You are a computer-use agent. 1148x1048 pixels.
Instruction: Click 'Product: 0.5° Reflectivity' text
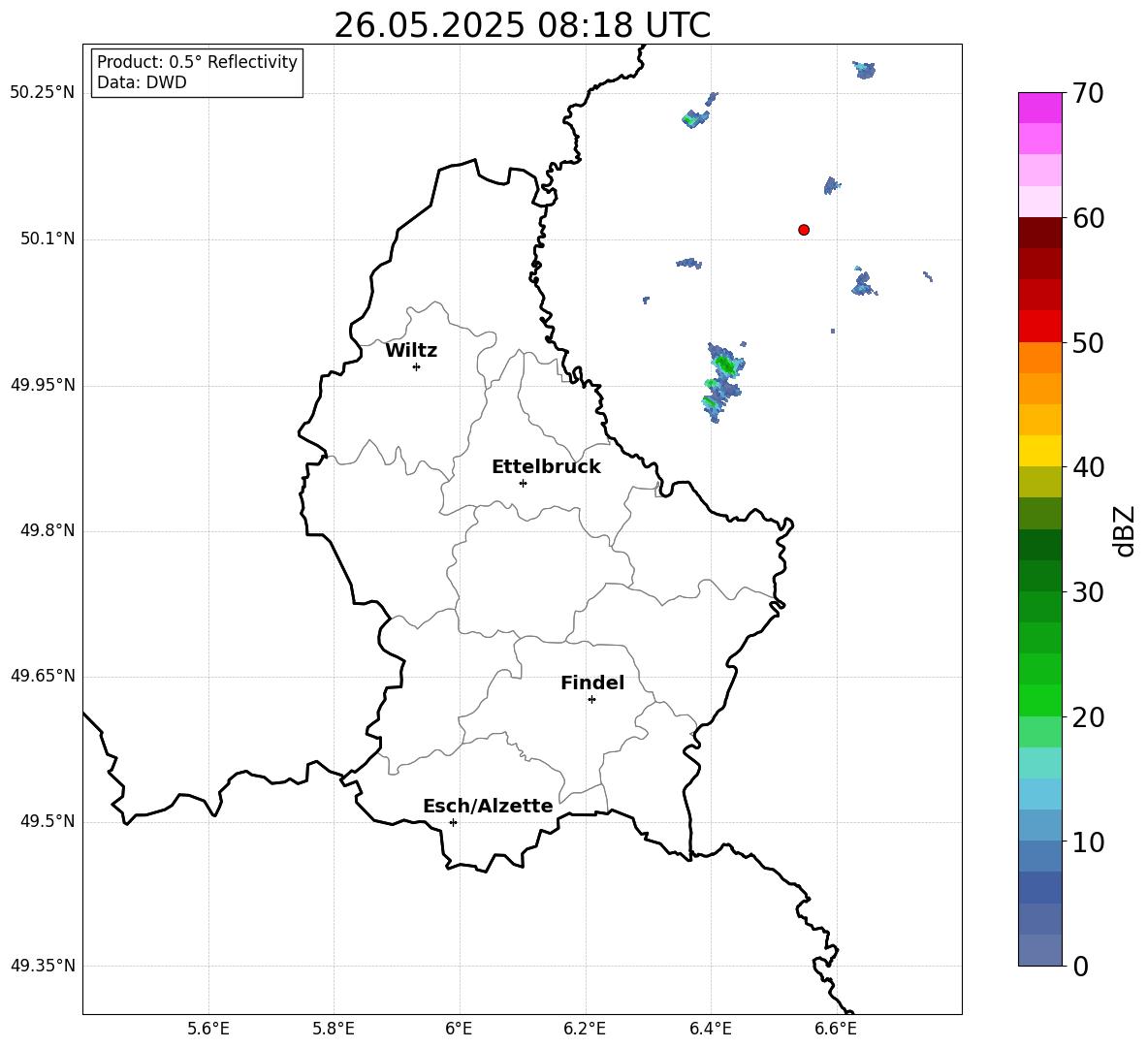click(x=197, y=62)
